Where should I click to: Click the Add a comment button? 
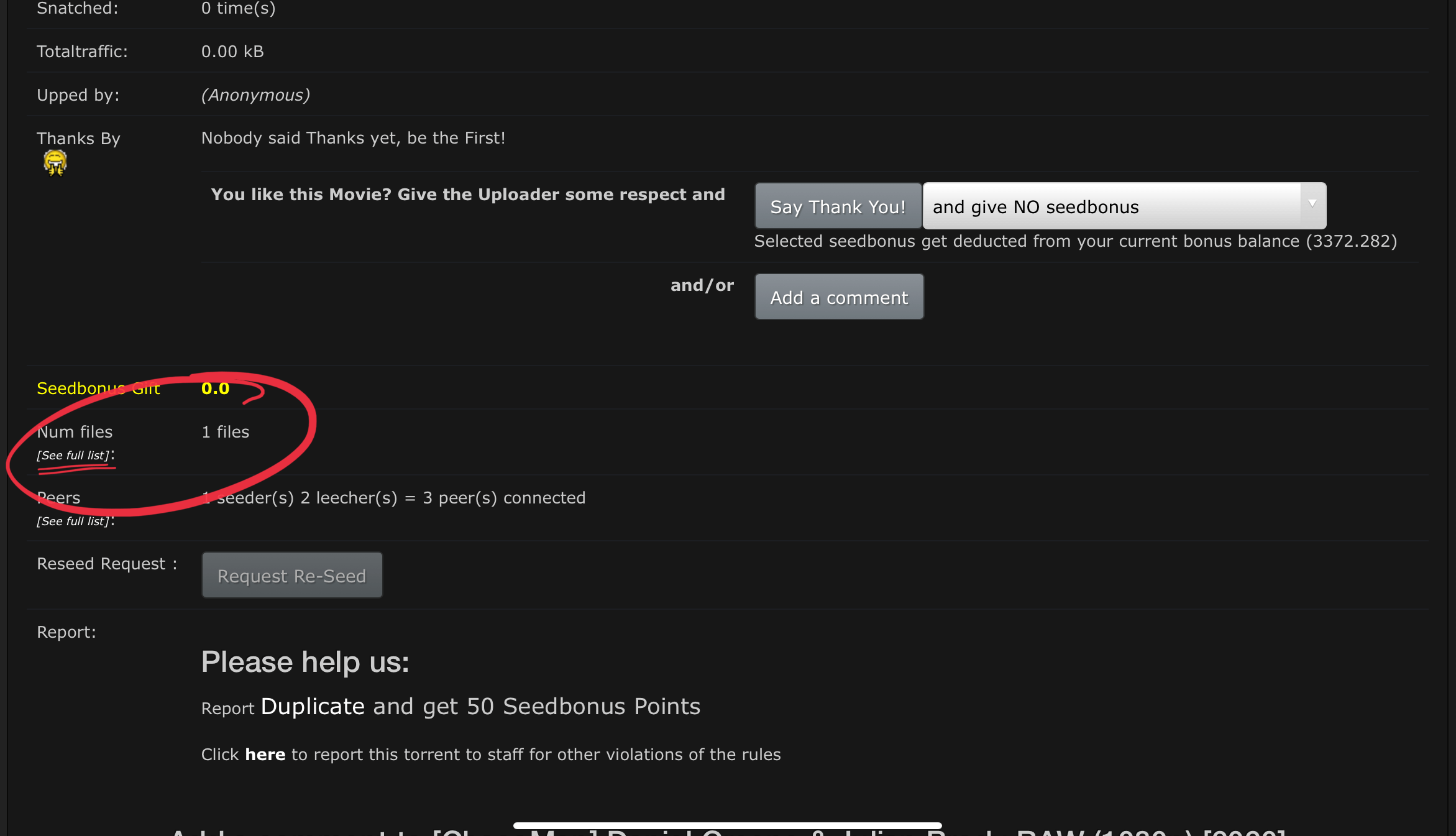tap(839, 298)
